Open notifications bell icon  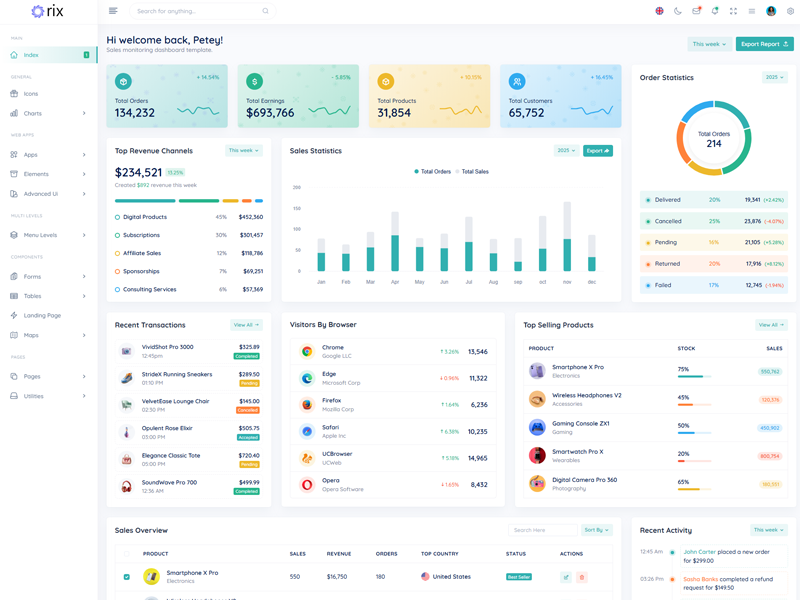[x=715, y=11]
